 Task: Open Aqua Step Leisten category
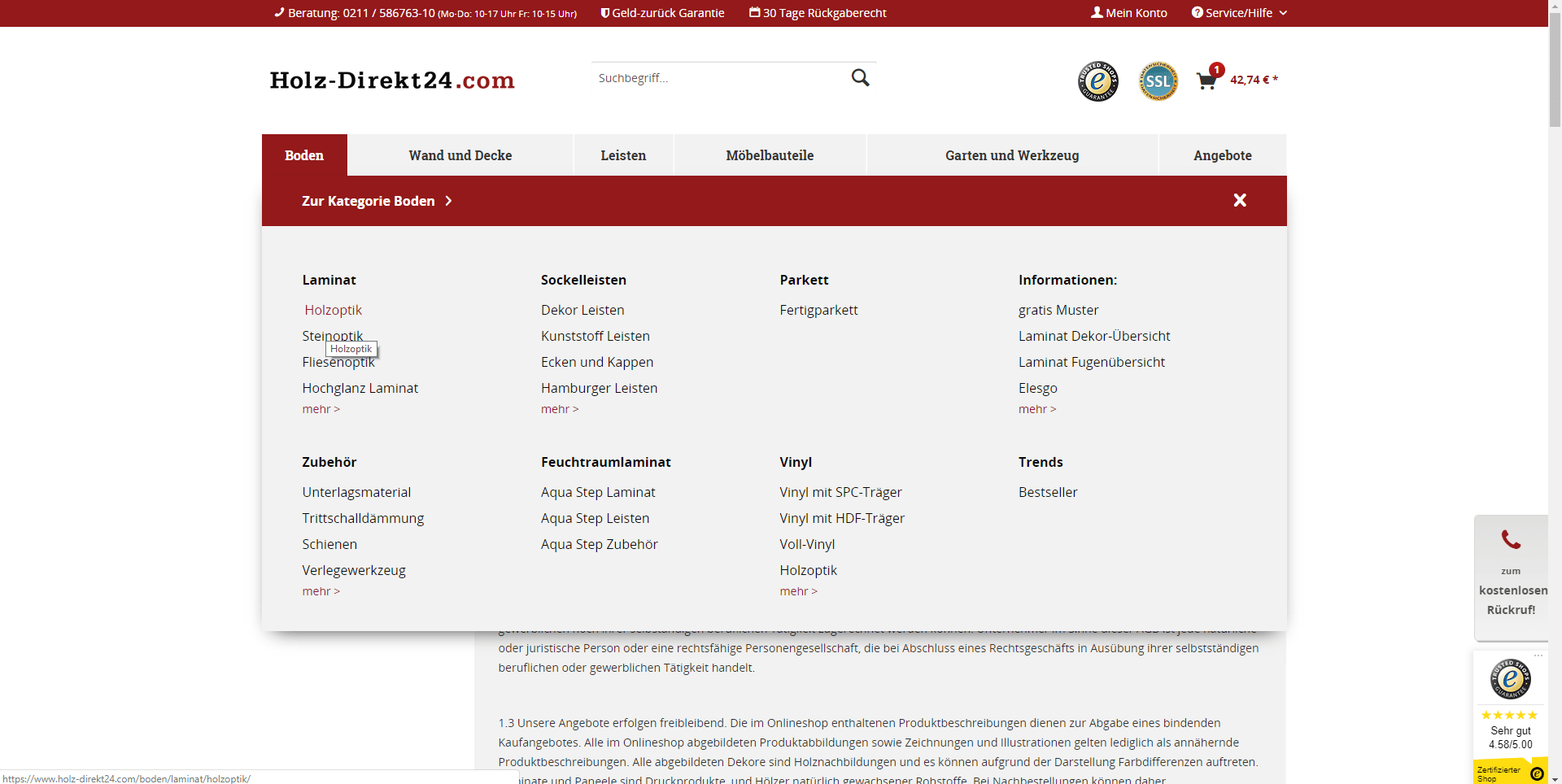595,518
